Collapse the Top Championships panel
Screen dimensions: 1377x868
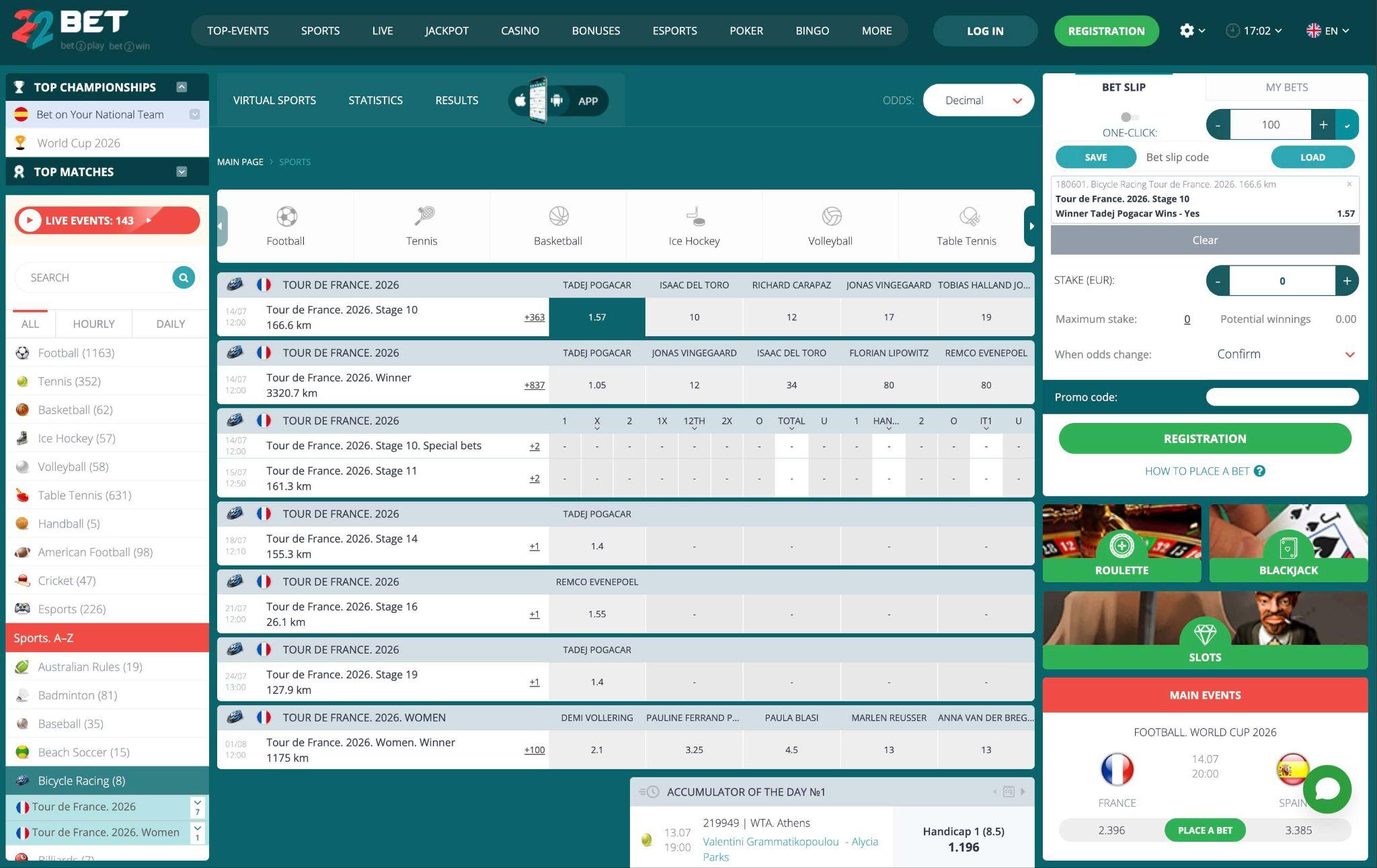coord(182,87)
